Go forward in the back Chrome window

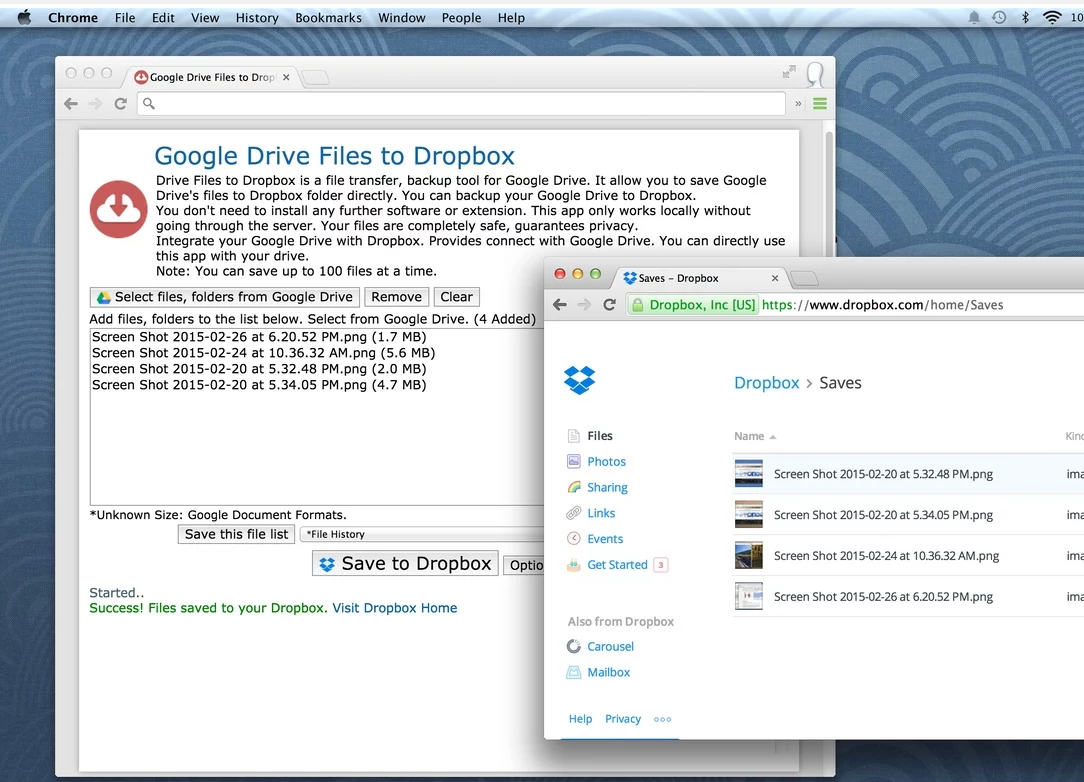pyautogui.click(x=95, y=104)
